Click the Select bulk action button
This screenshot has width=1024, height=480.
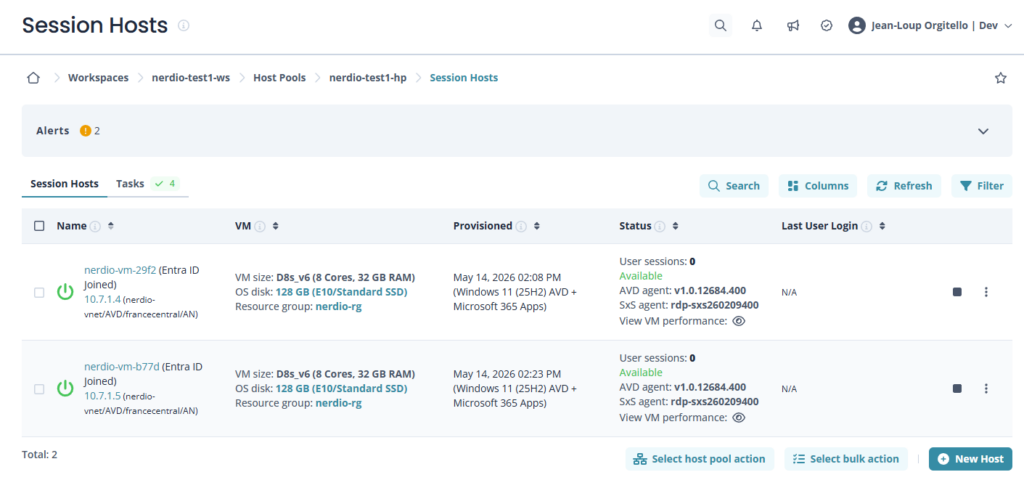(846, 459)
